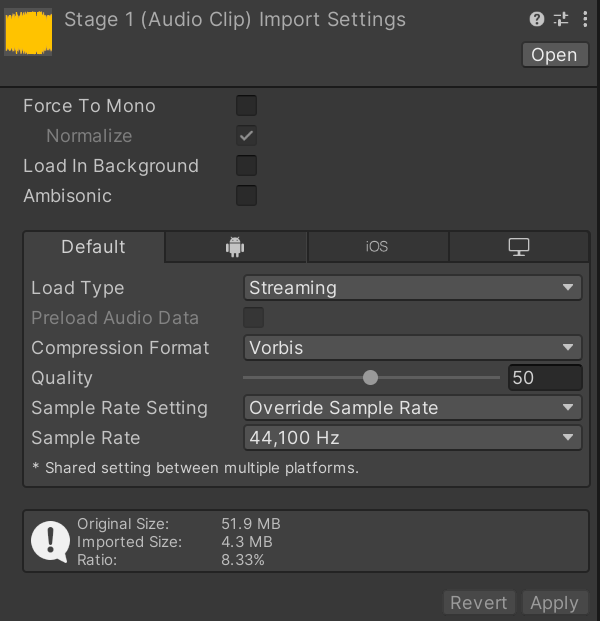Open the three-dot context menu

point(585,19)
